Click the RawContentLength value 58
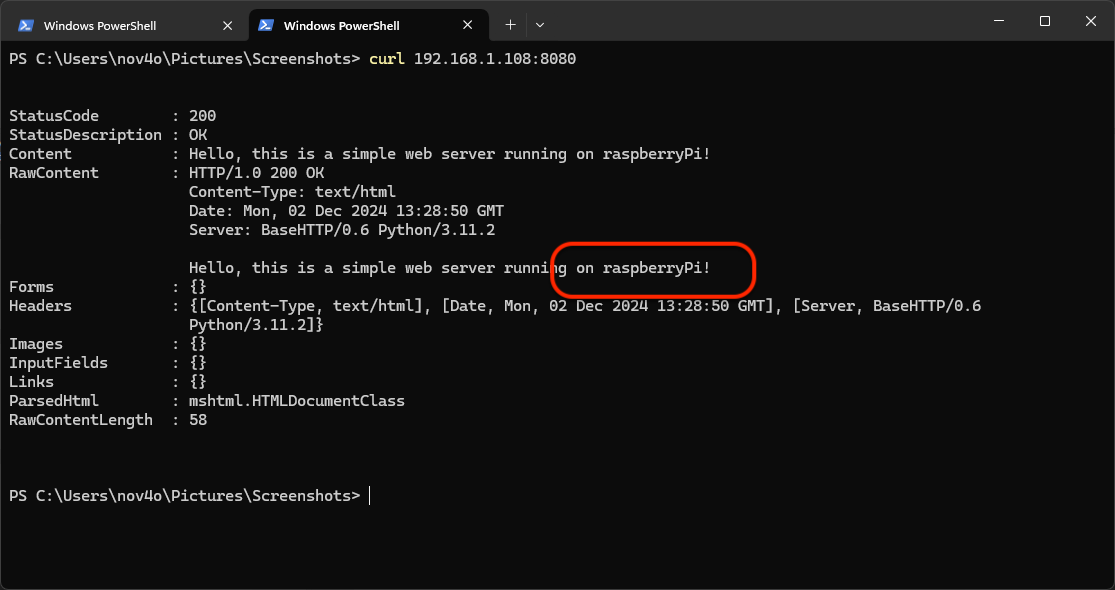The height and width of the screenshot is (590, 1115). [198, 420]
